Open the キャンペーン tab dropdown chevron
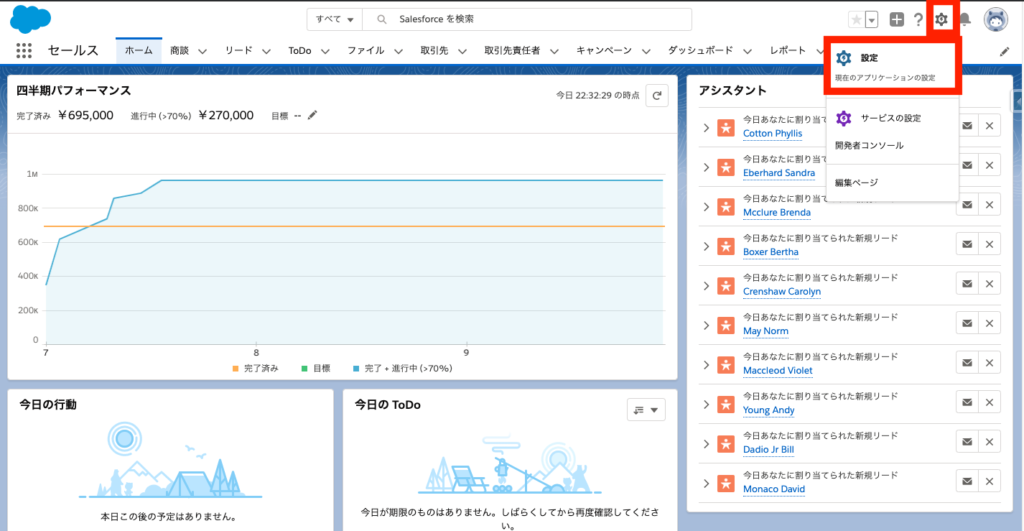Image resolution: width=1024 pixels, height=531 pixels. coord(646,51)
